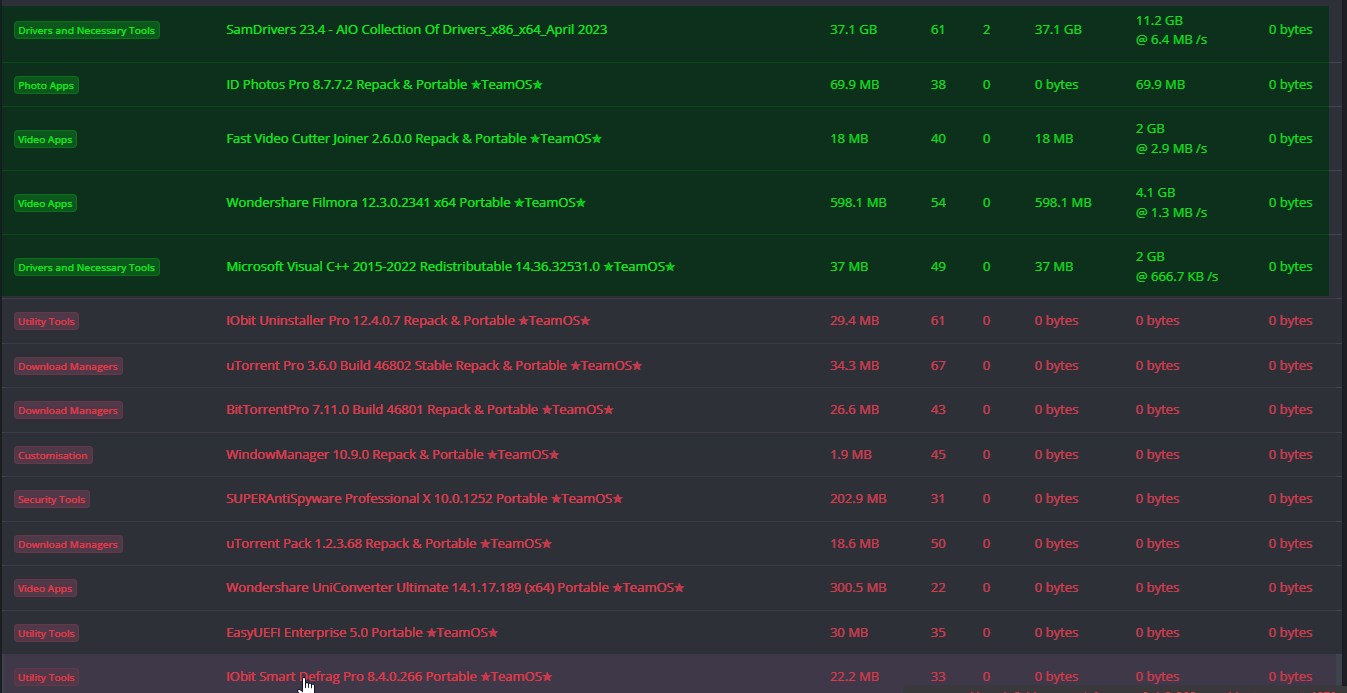Image resolution: width=1347 pixels, height=693 pixels.
Task: Select the 69.9 MB size of ID Photos Pro
Action: [855, 85]
